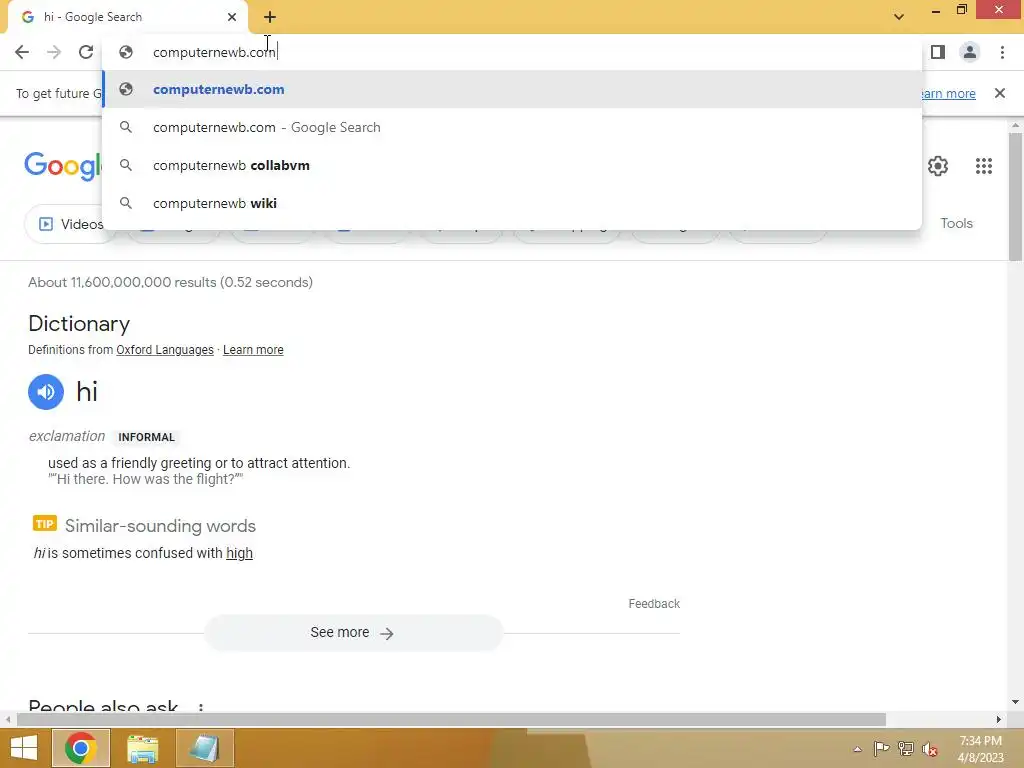Viewport: 1024px width, 768px height.
Task: Click the 'Similar-sounding words' heading
Action: [160, 526]
